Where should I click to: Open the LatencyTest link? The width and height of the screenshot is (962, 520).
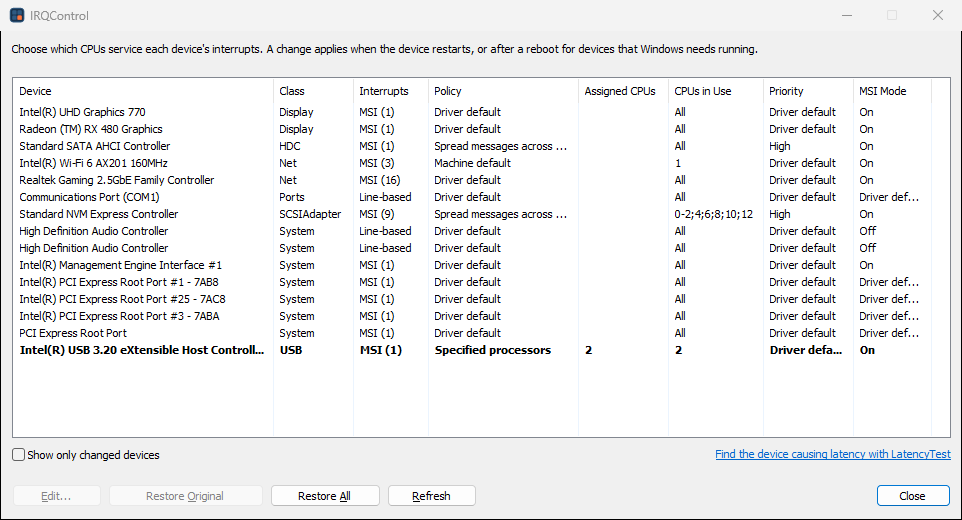833,454
